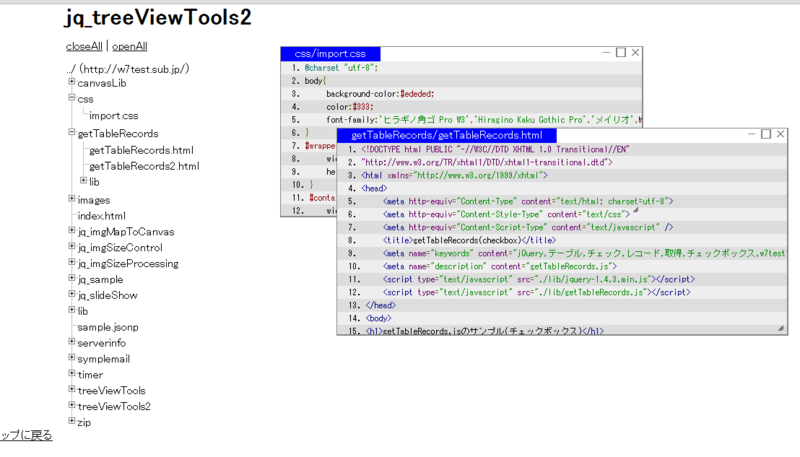The image size is (800, 457).
Task: Click the closeAll link
Action: point(84,46)
